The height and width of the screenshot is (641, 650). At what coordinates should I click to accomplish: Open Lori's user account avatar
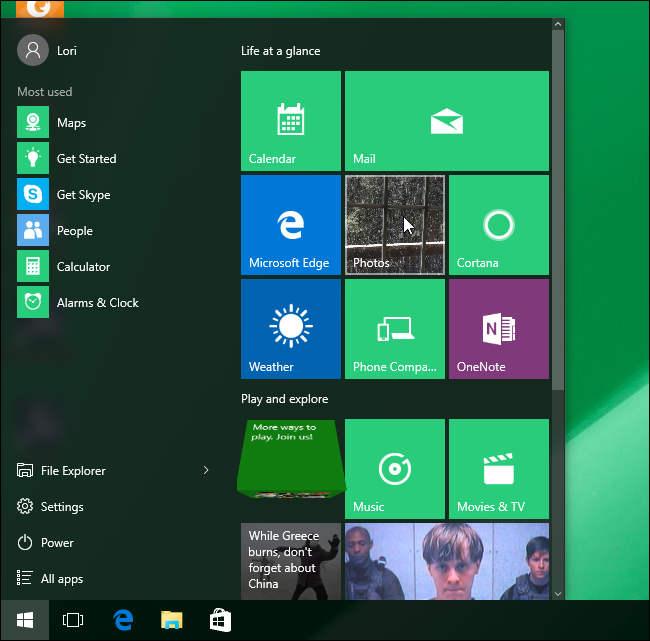(x=33, y=50)
